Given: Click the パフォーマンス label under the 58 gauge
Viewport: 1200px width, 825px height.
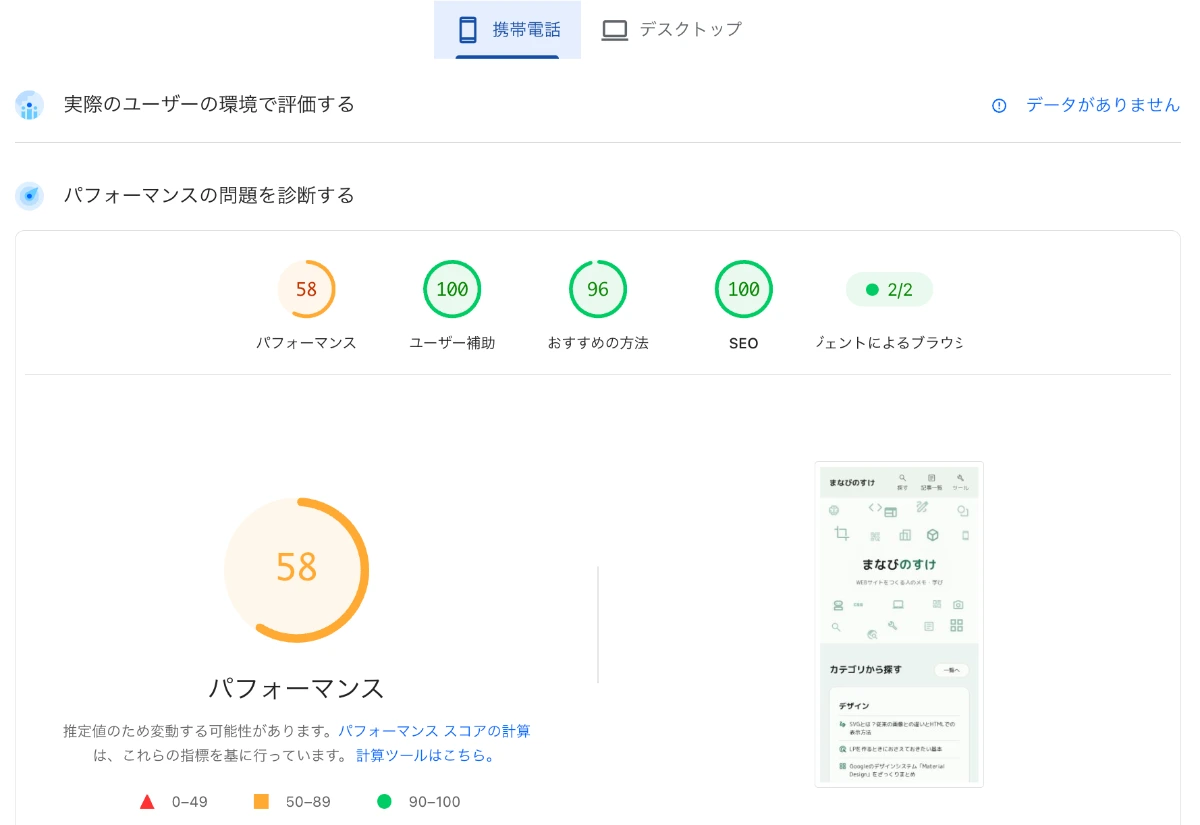Looking at the screenshot, I should (306, 343).
